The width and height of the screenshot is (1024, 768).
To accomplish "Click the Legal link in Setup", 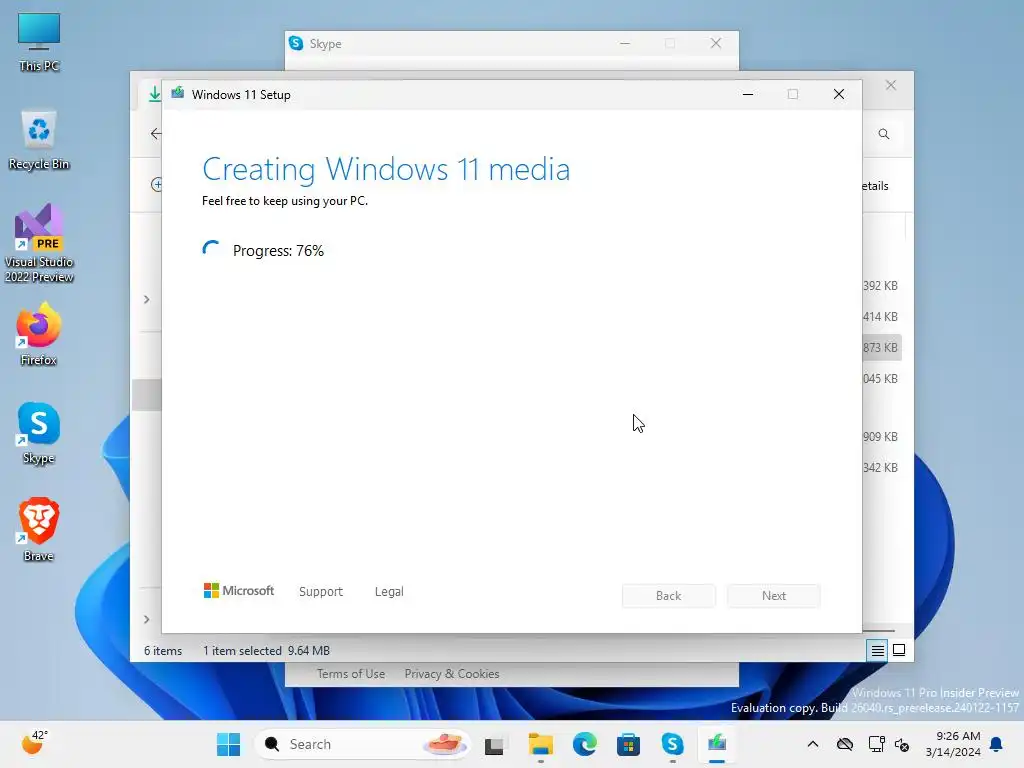I will pos(389,592).
